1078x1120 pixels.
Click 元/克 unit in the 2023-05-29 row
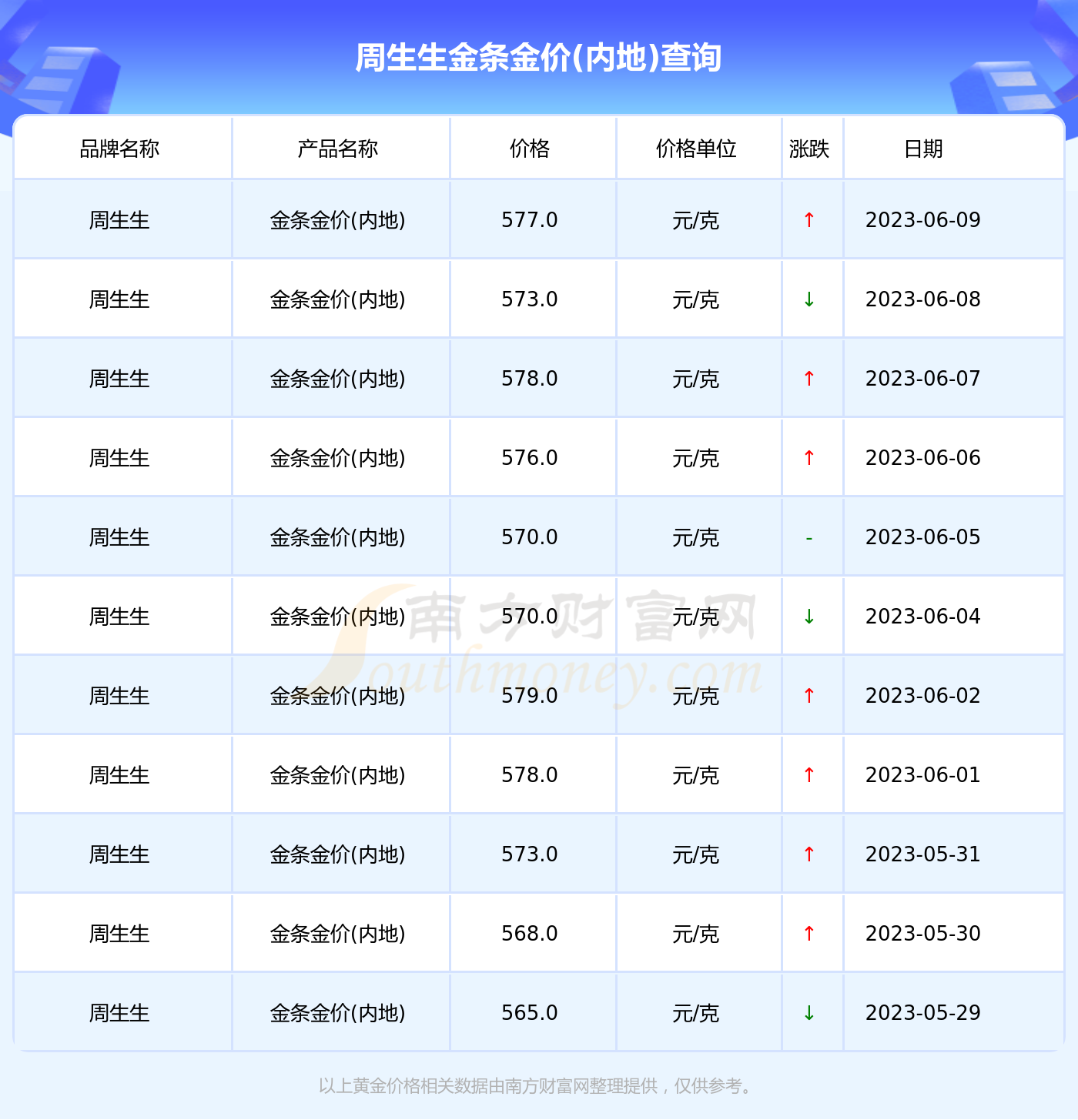(x=696, y=1014)
